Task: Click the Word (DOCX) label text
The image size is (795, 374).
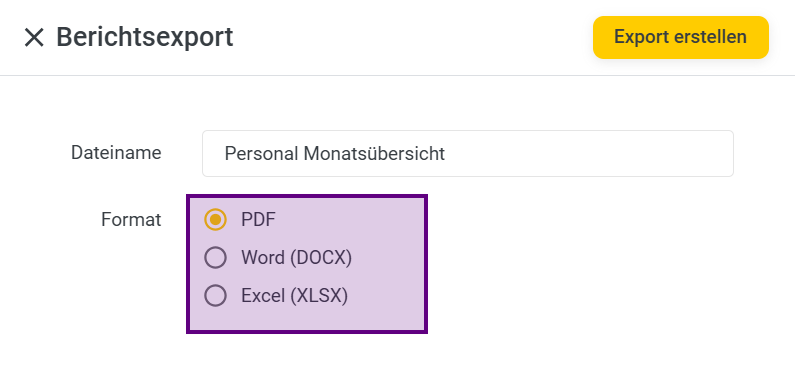Action: point(296,257)
